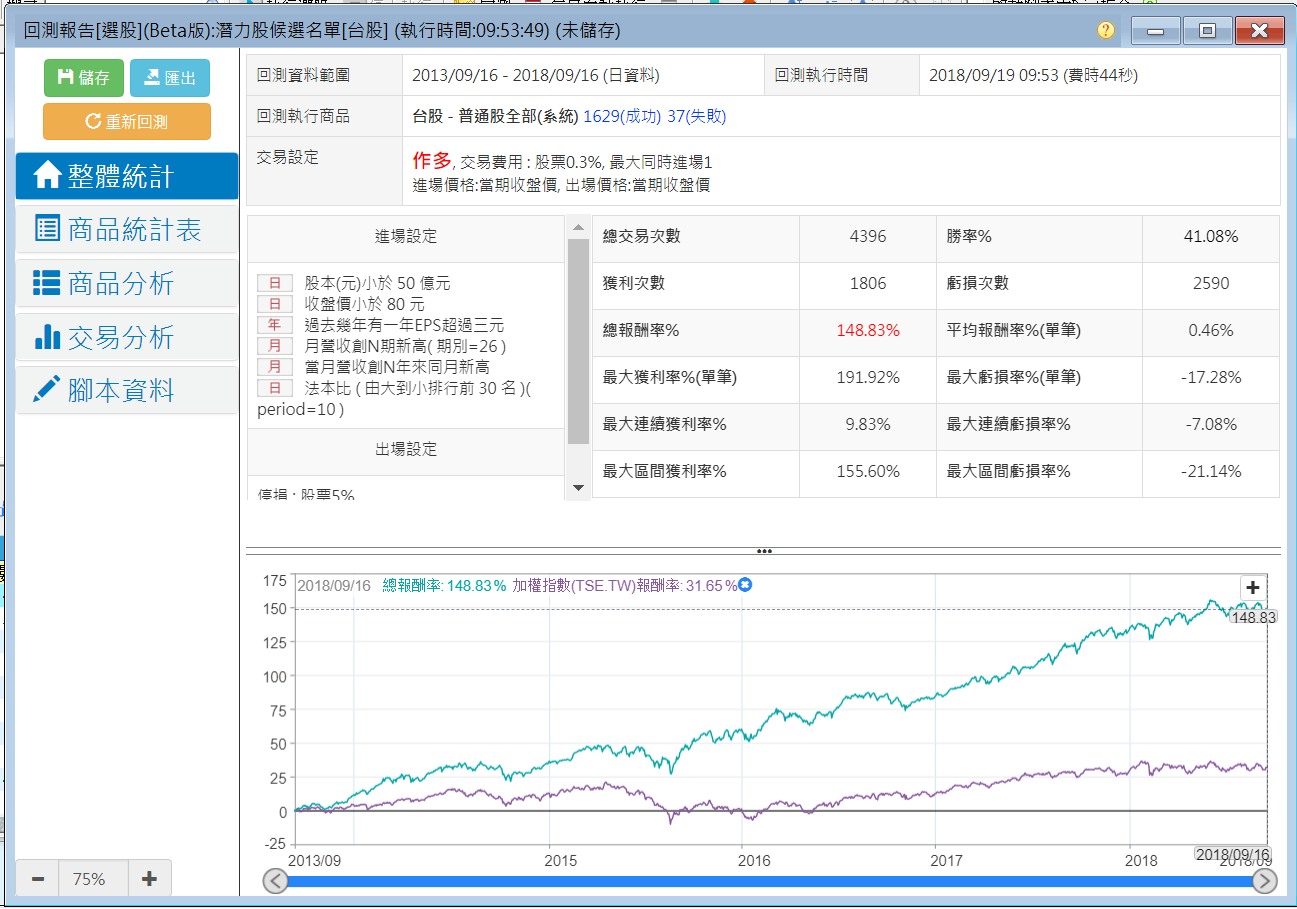The image size is (1297, 909).
Task: Open the 整體統計 overview tab
Action: point(127,176)
